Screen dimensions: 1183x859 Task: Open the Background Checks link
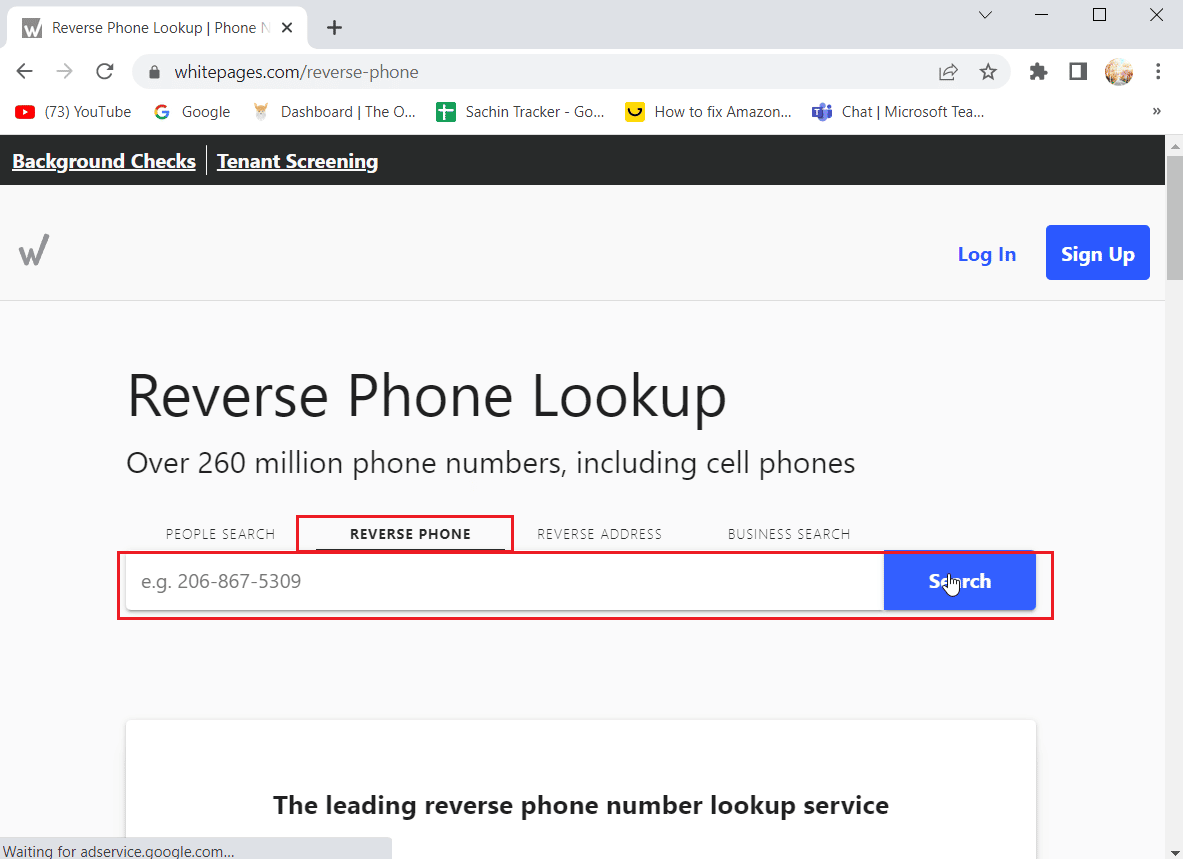click(104, 161)
